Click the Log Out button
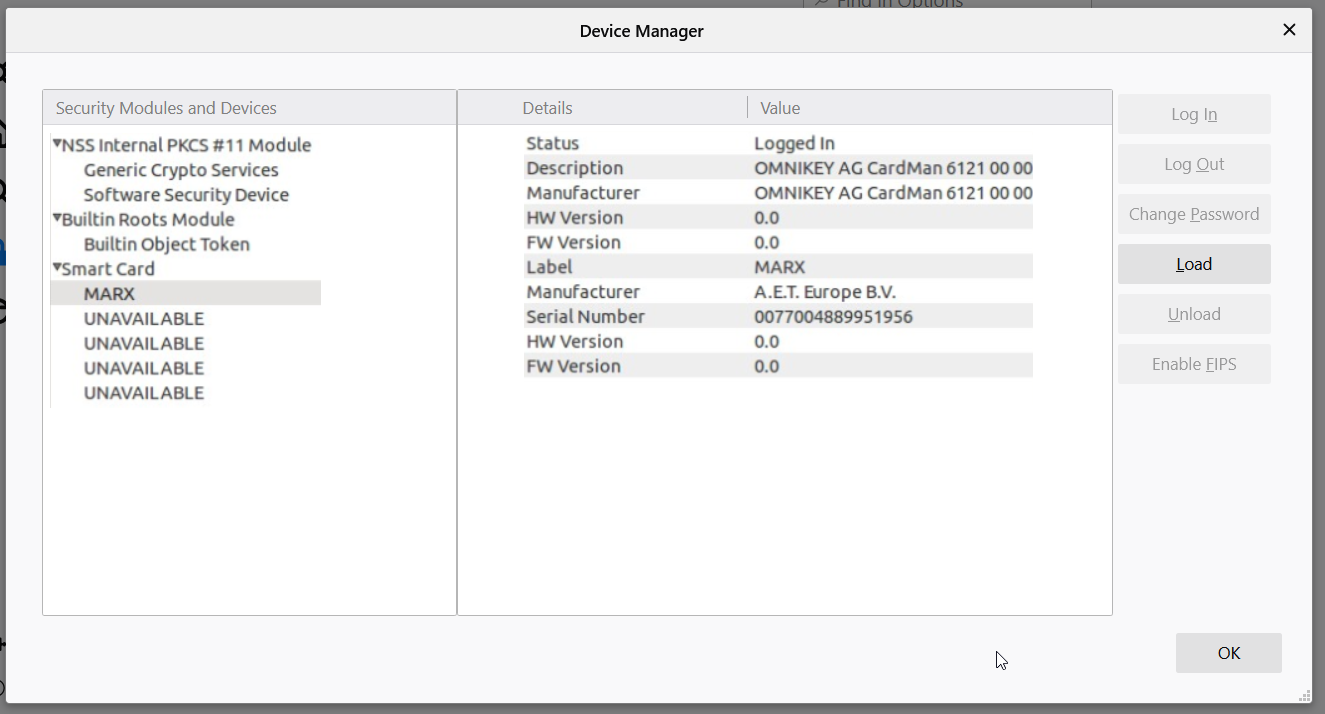 pyautogui.click(x=1194, y=164)
